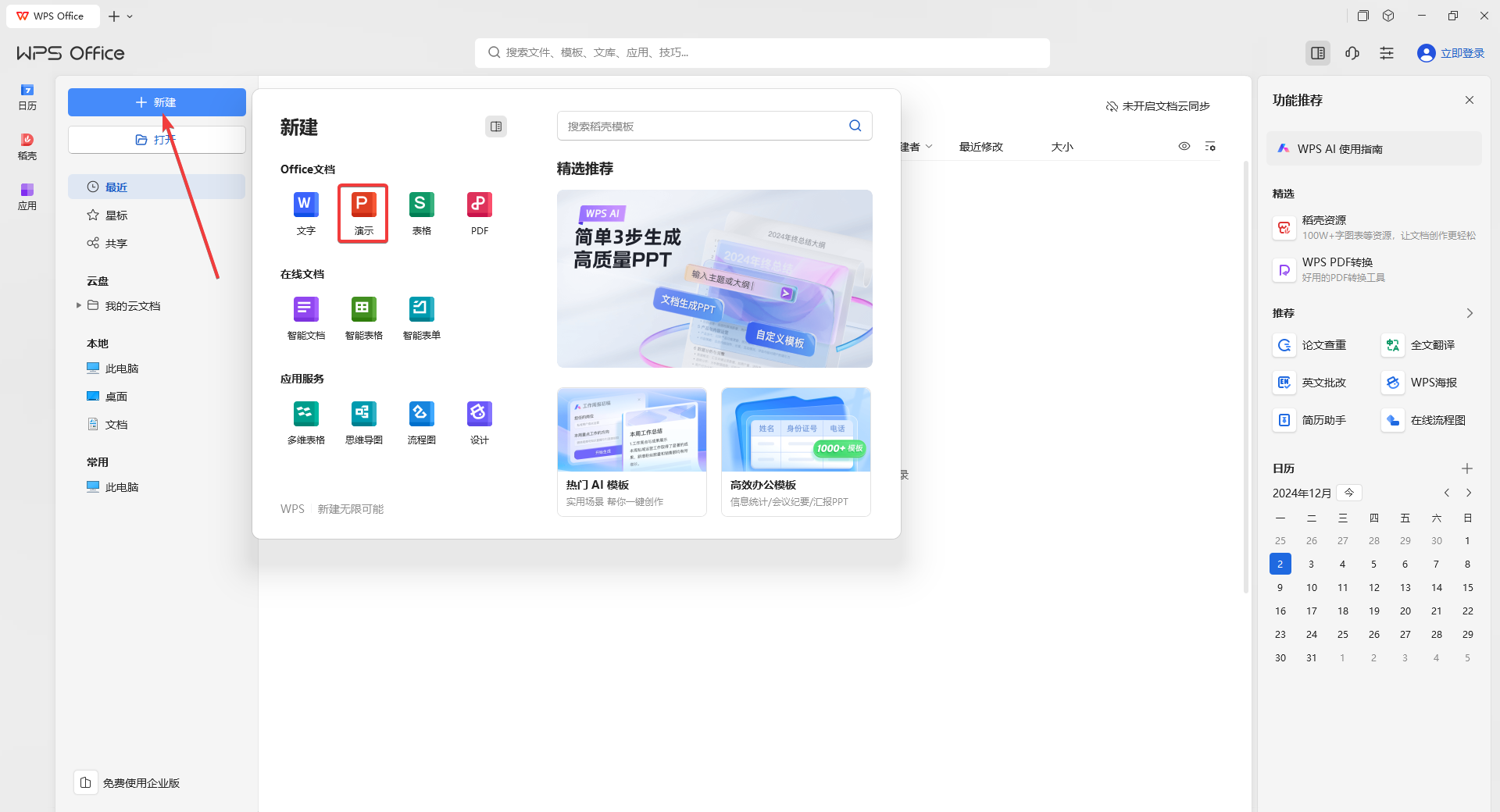Switch to the WPS Office tab

tap(52, 16)
